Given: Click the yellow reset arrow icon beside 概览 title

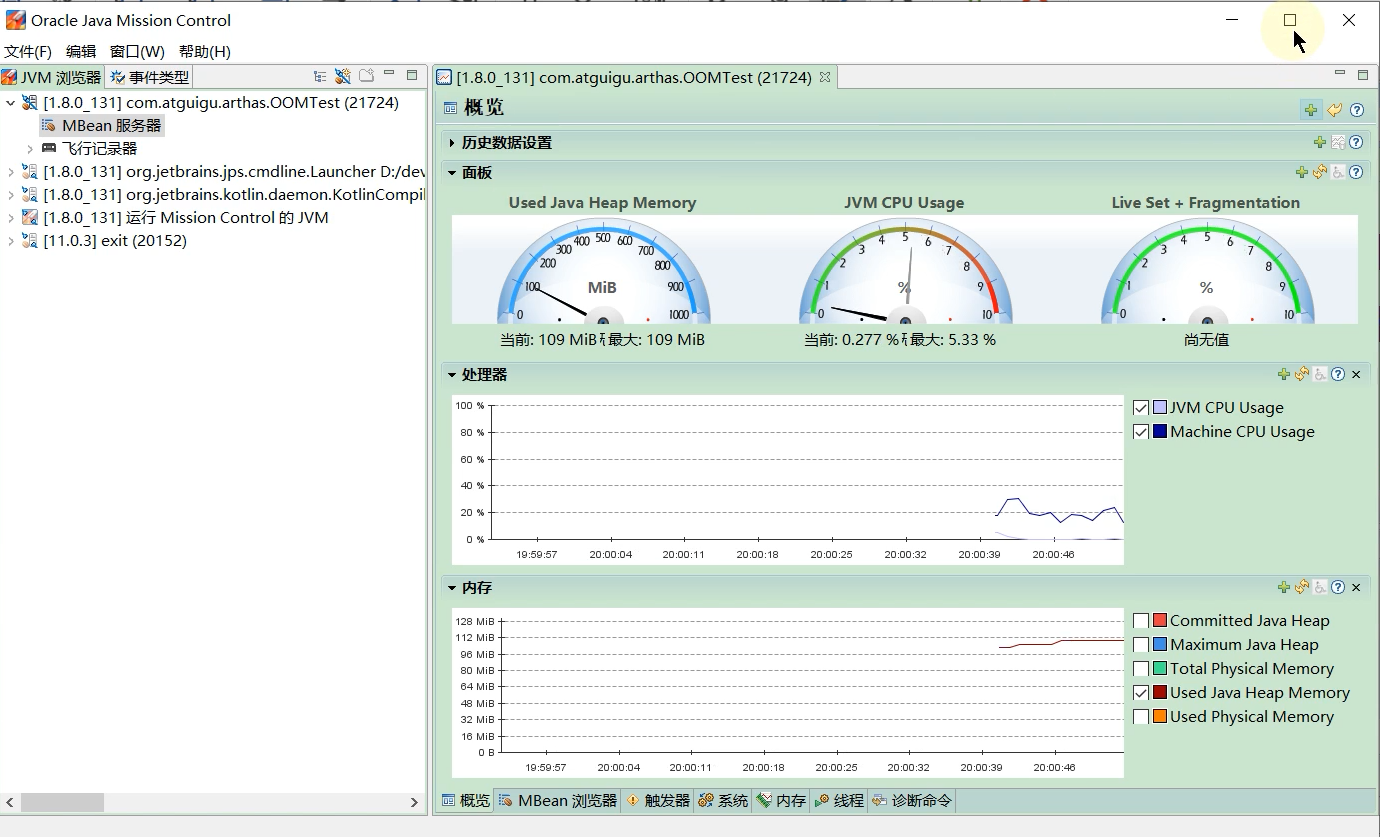Looking at the screenshot, I should pos(1335,110).
